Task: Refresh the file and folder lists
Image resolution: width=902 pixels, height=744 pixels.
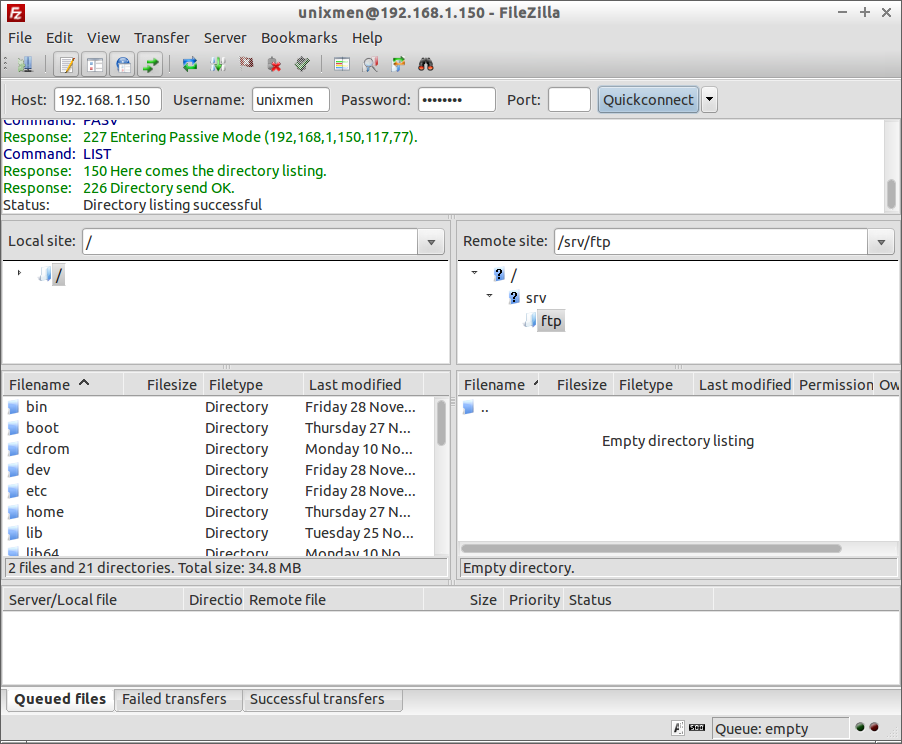Action: (190, 64)
